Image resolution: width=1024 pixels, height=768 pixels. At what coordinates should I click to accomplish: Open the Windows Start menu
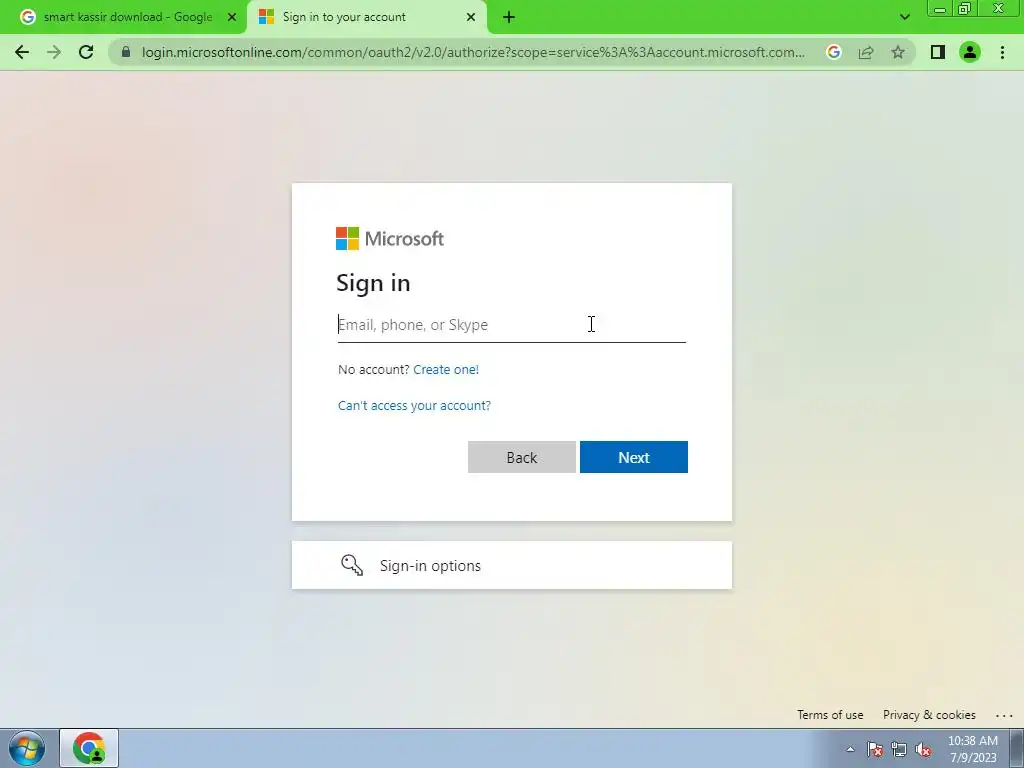(27, 748)
